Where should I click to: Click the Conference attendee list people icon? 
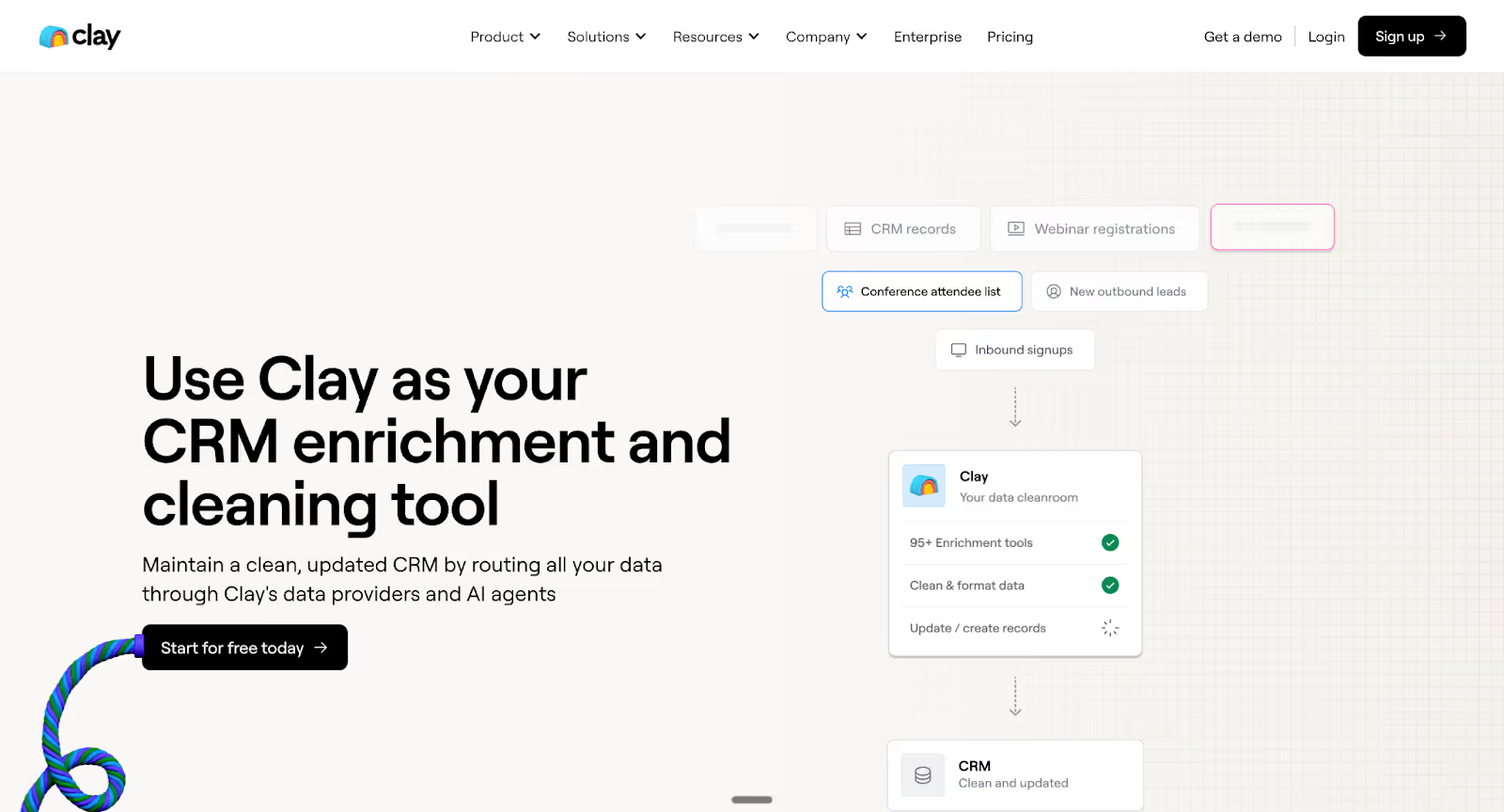(845, 291)
